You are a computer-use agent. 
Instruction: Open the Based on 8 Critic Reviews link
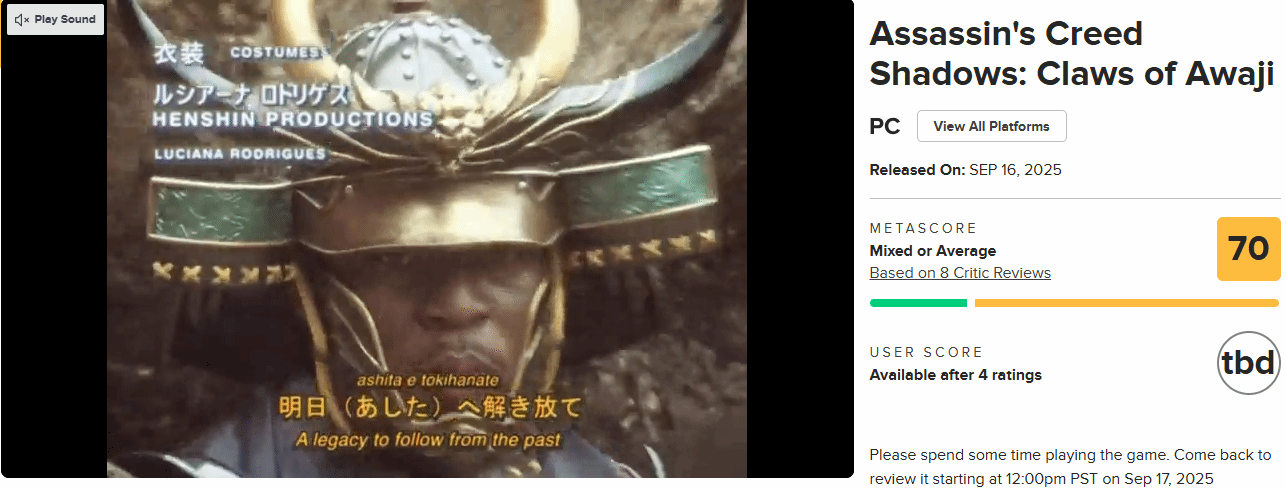click(x=960, y=273)
